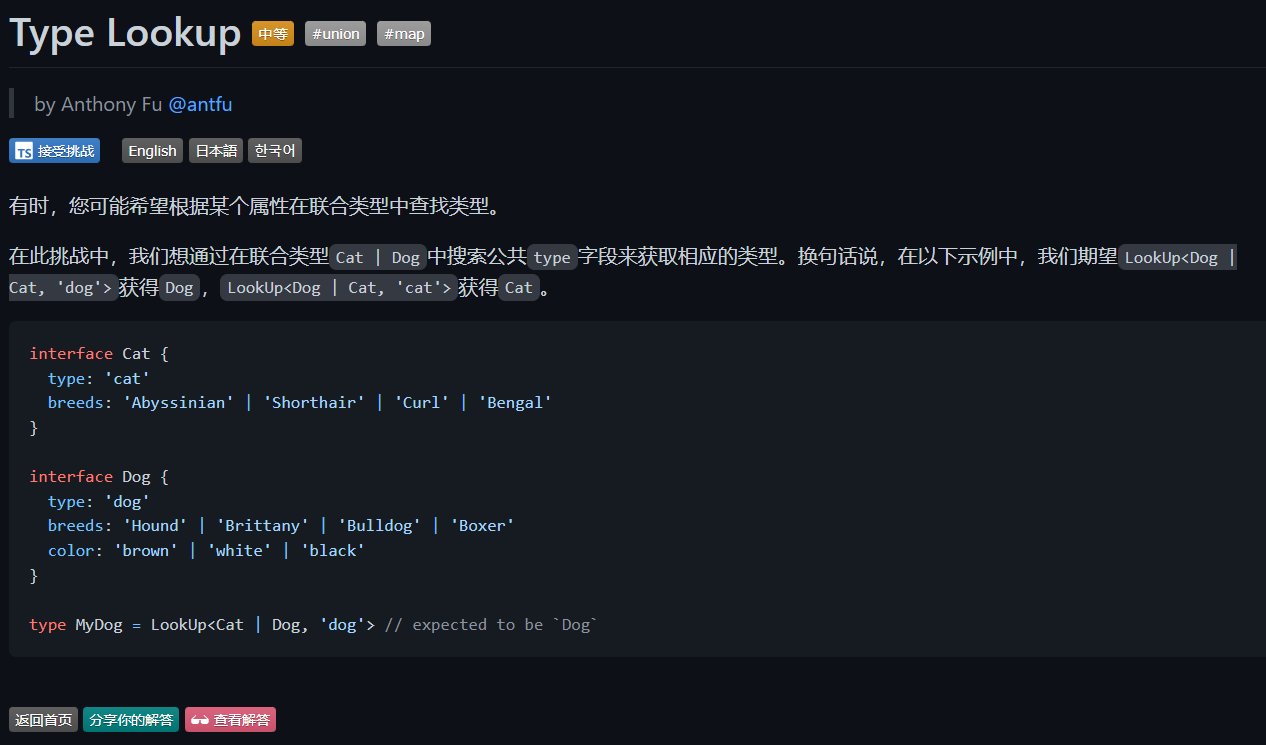Click the 'interface Cat' line in code

click(90, 353)
